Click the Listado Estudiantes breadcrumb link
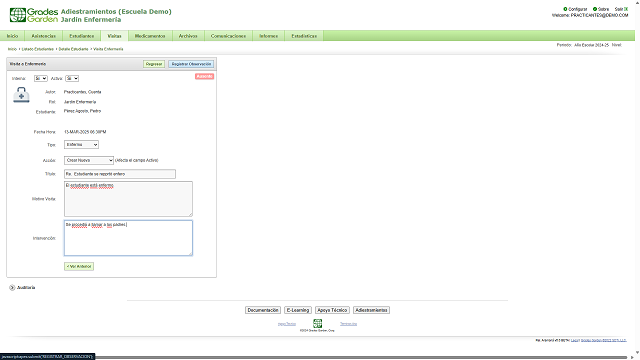The height and width of the screenshot is (360, 640). [x=38, y=49]
